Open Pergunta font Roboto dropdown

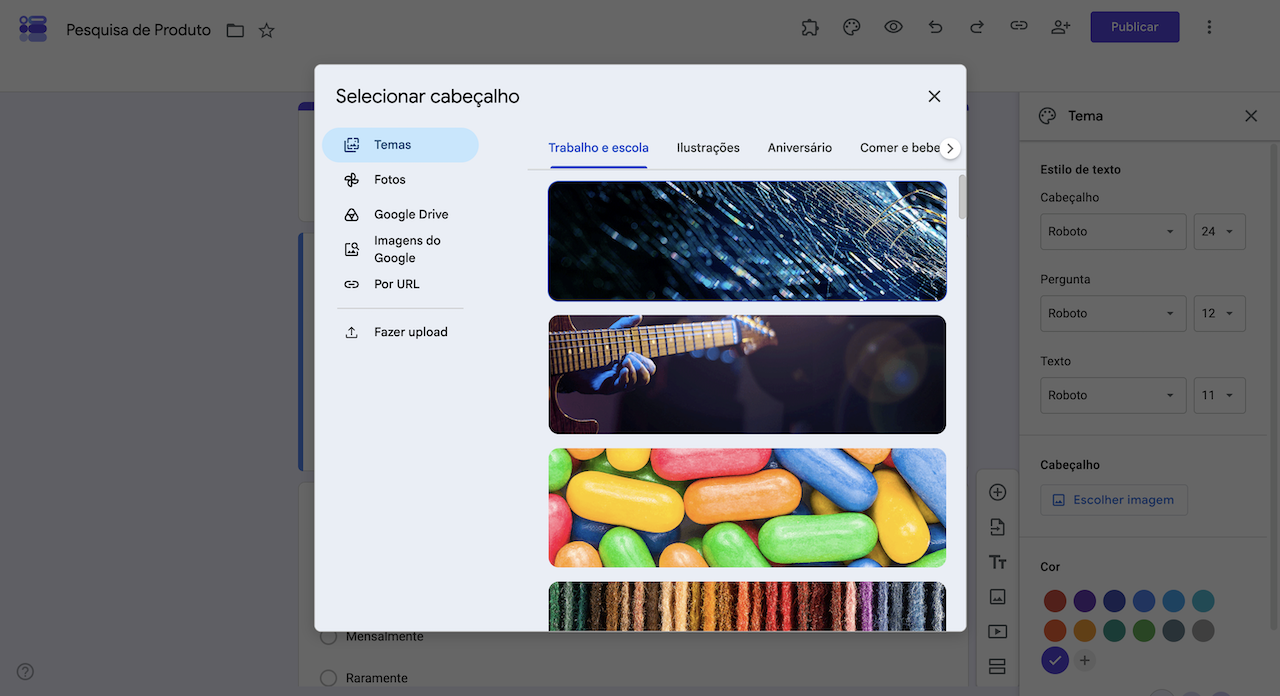1113,314
